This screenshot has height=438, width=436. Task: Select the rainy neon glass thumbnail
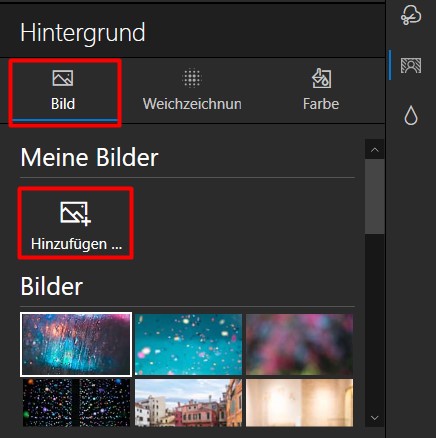76,344
